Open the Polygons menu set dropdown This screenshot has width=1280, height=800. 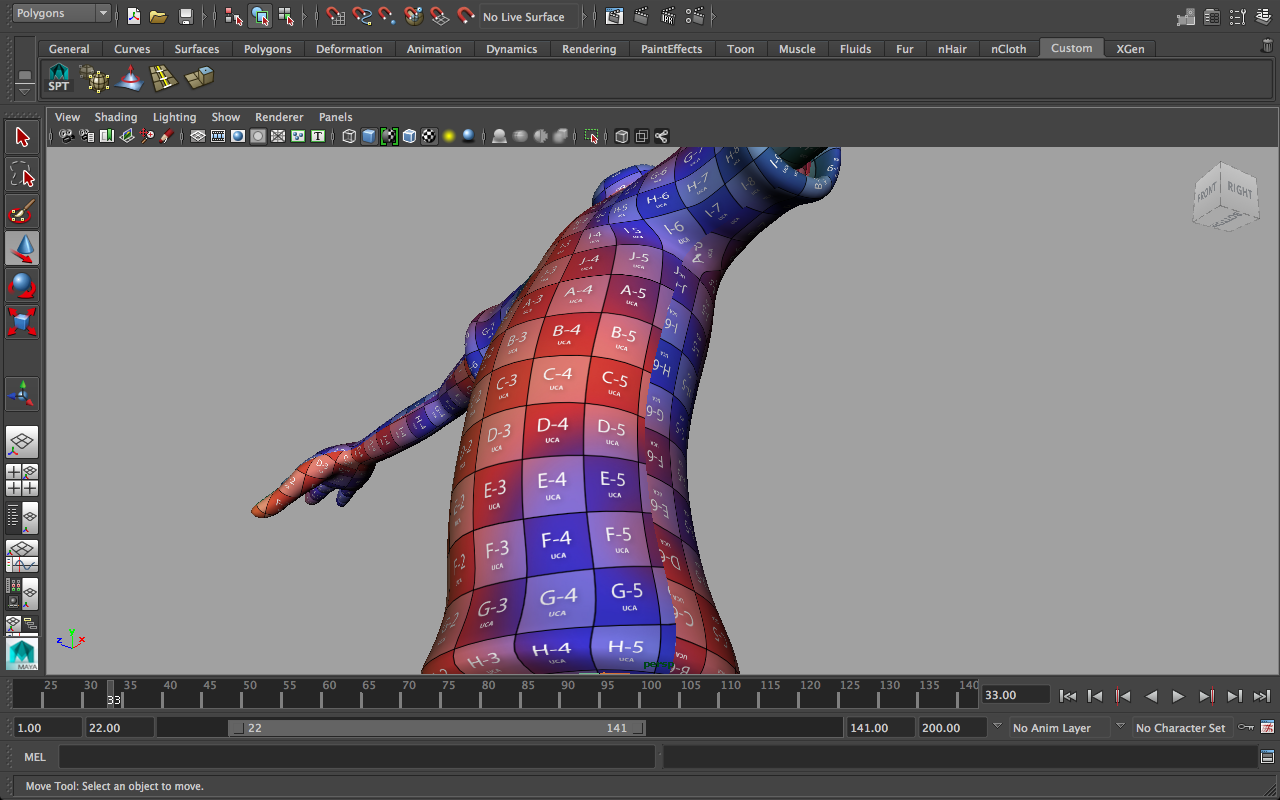click(62, 13)
